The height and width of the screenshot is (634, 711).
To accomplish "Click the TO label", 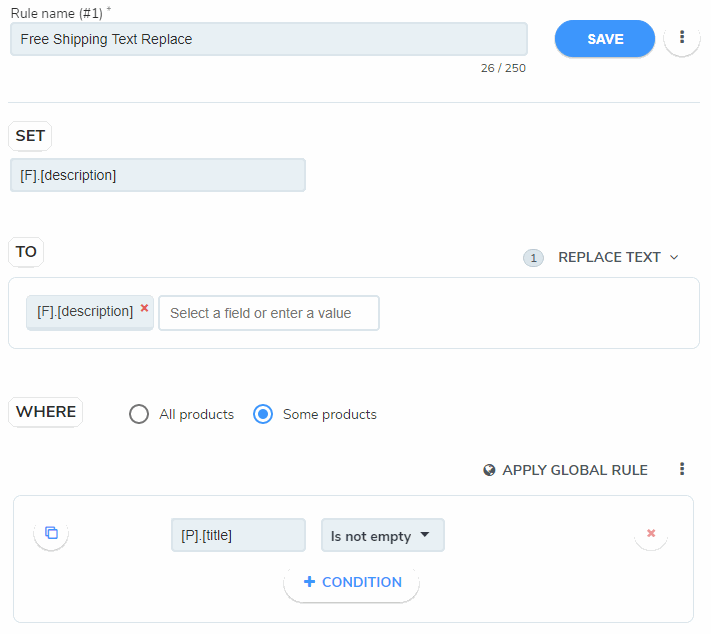I will 26,252.
